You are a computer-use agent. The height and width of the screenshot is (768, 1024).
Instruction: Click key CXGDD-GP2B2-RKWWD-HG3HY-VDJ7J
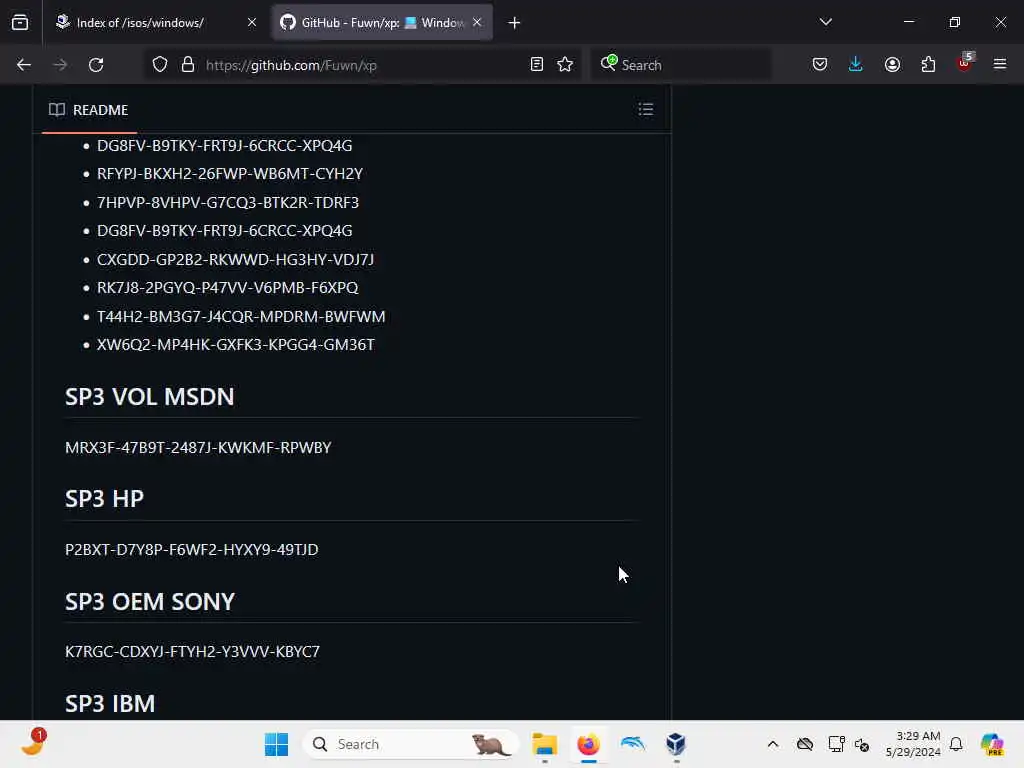point(236,259)
